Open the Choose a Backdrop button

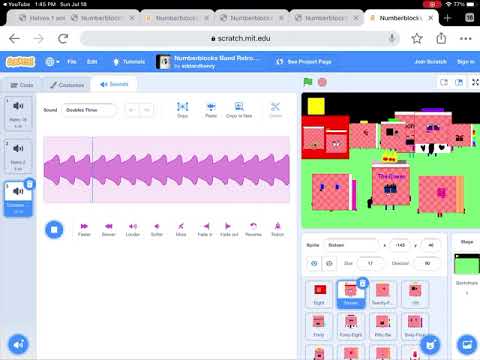click(x=467, y=344)
